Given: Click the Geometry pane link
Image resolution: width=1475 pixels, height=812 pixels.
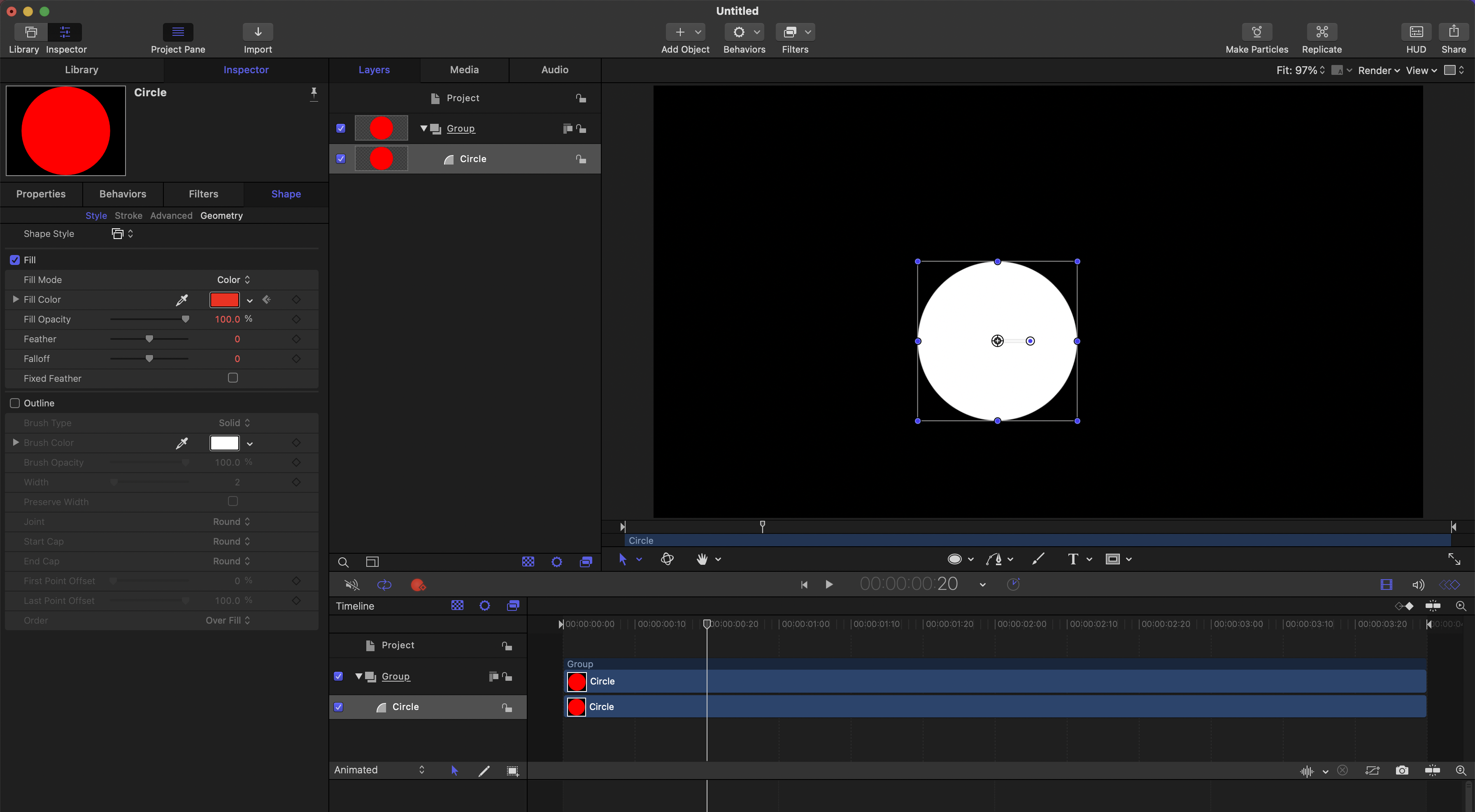Looking at the screenshot, I should (x=221, y=216).
